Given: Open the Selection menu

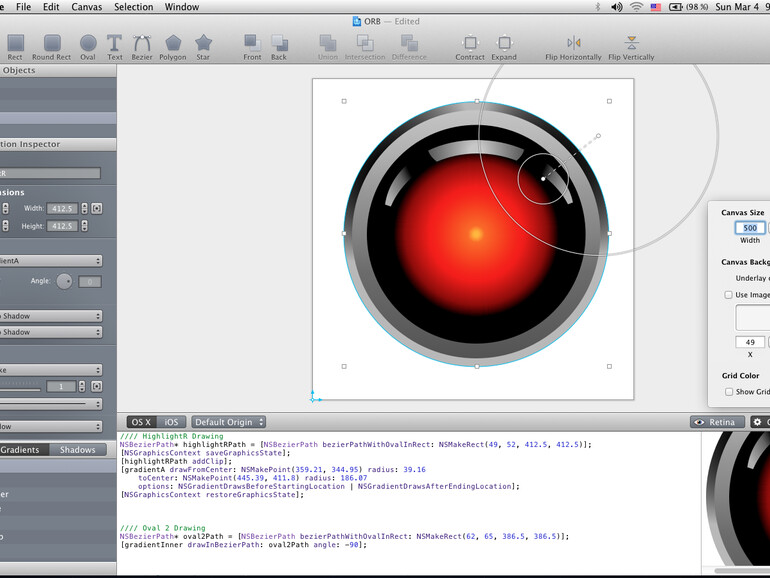Looking at the screenshot, I should point(134,7).
